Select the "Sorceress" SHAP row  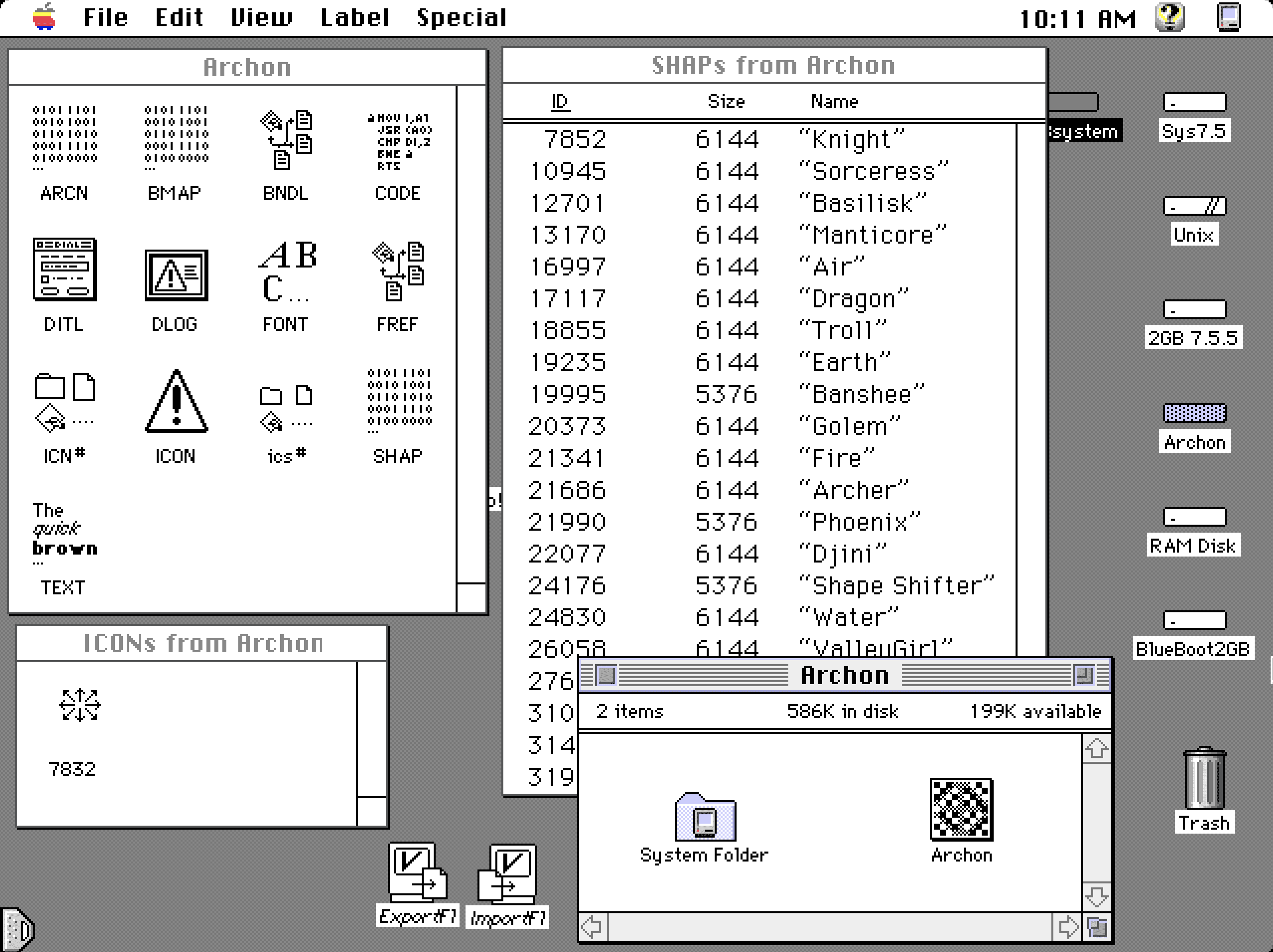click(760, 171)
